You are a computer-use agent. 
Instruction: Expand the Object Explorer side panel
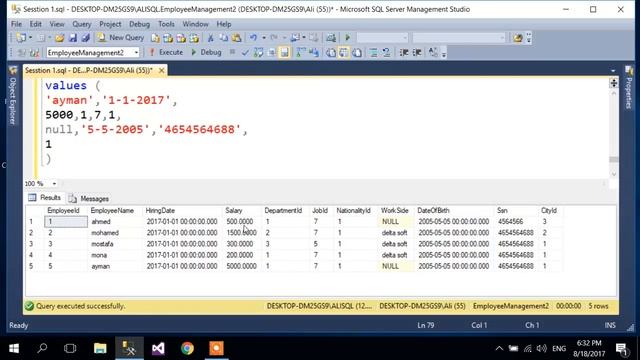(13, 95)
